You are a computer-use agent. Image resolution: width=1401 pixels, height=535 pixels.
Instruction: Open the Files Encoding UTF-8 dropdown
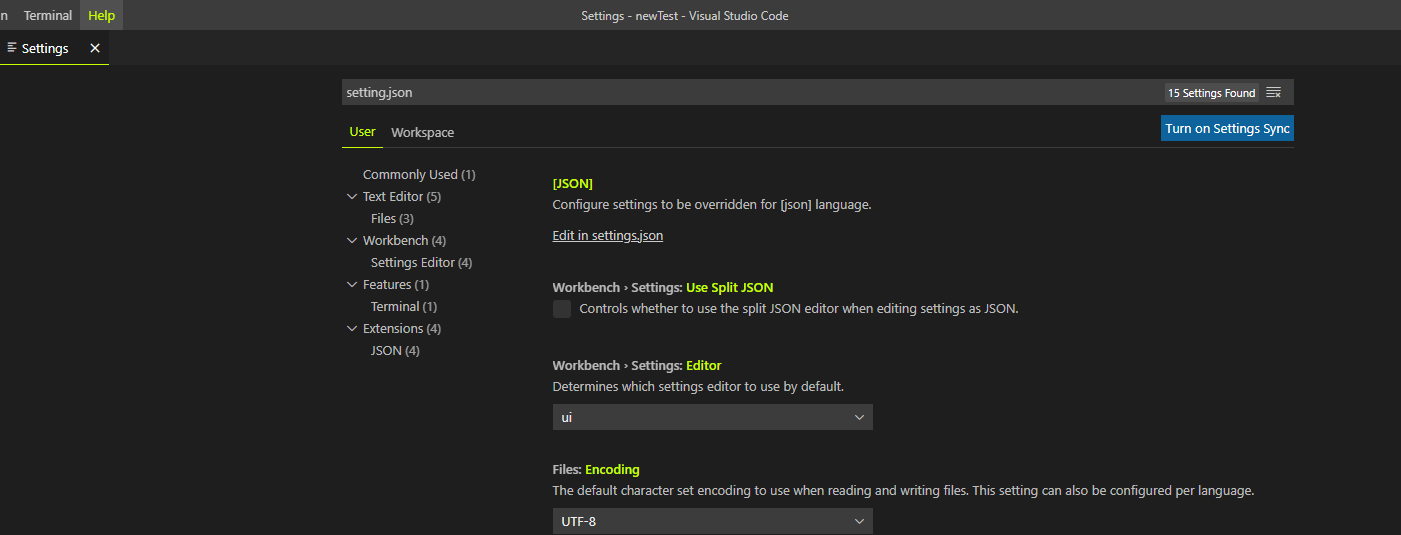[712, 521]
